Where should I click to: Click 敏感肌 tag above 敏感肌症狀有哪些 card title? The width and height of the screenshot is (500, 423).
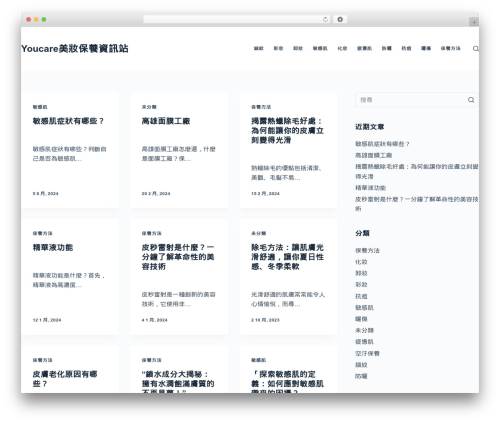click(x=40, y=107)
